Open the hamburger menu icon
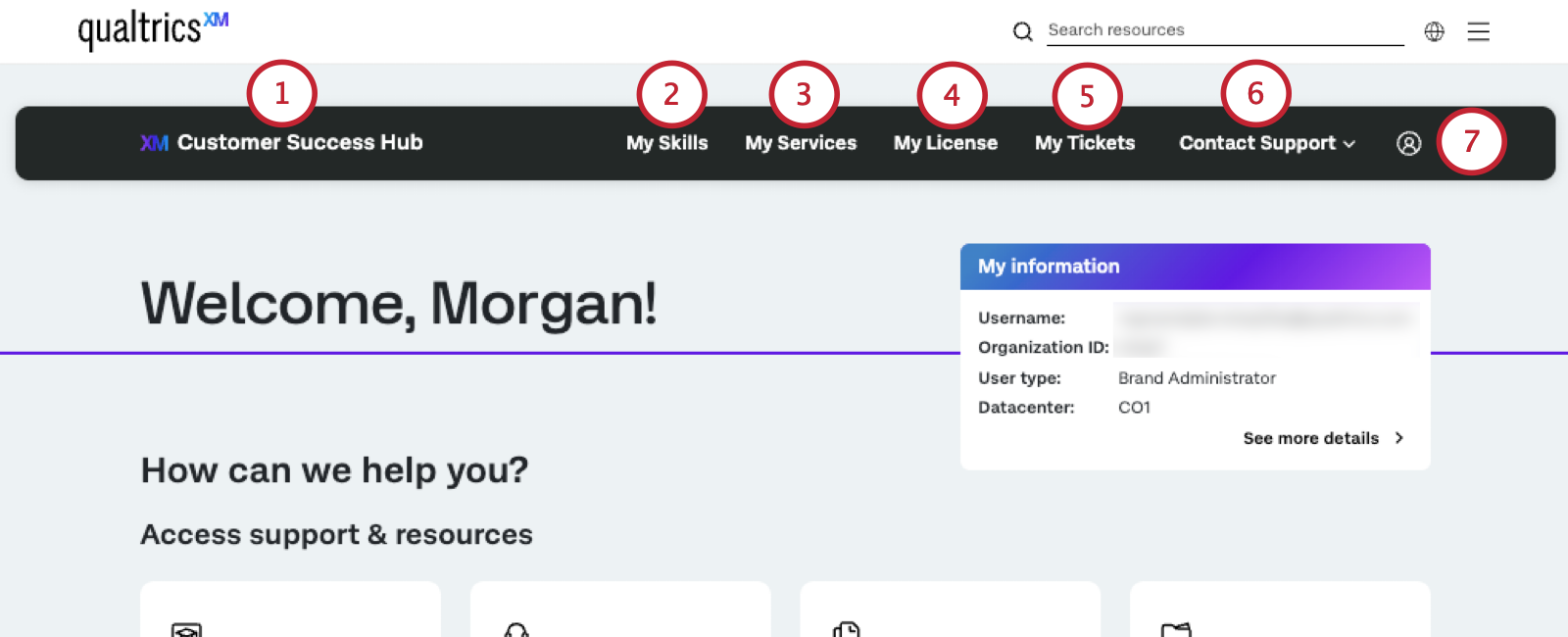This screenshot has width=1568, height=637. (1478, 31)
